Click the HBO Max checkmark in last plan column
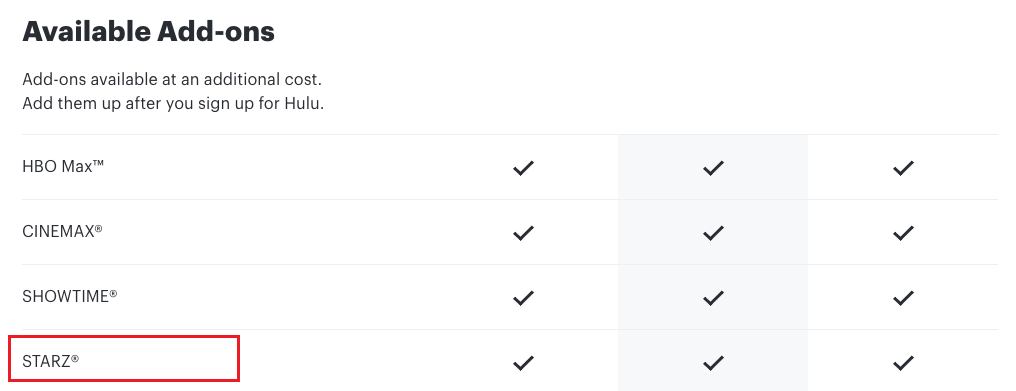 pyautogui.click(x=903, y=168)
